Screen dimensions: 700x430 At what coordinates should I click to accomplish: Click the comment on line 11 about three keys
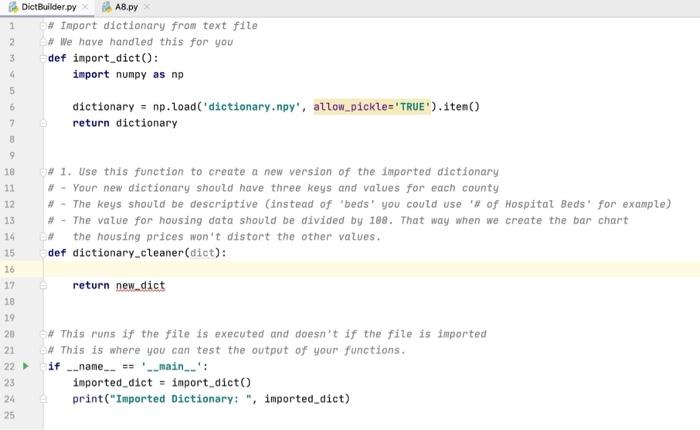[x=273, y=188]
